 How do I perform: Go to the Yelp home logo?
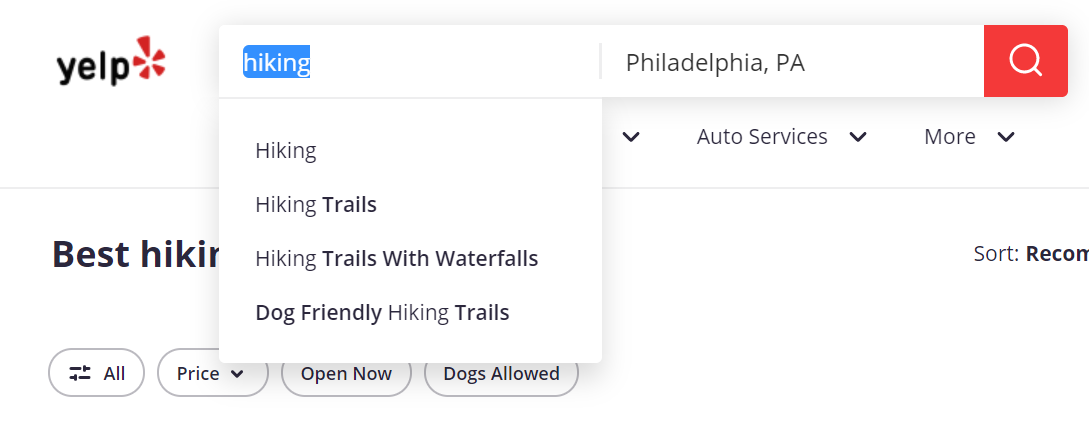[x=111, y=61]
